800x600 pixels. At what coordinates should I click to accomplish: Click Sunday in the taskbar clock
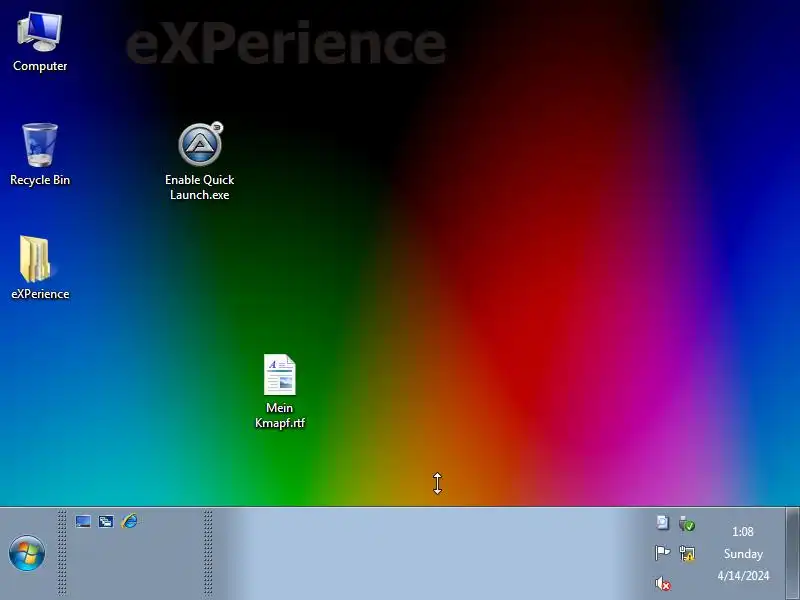[x=743, y=554]
